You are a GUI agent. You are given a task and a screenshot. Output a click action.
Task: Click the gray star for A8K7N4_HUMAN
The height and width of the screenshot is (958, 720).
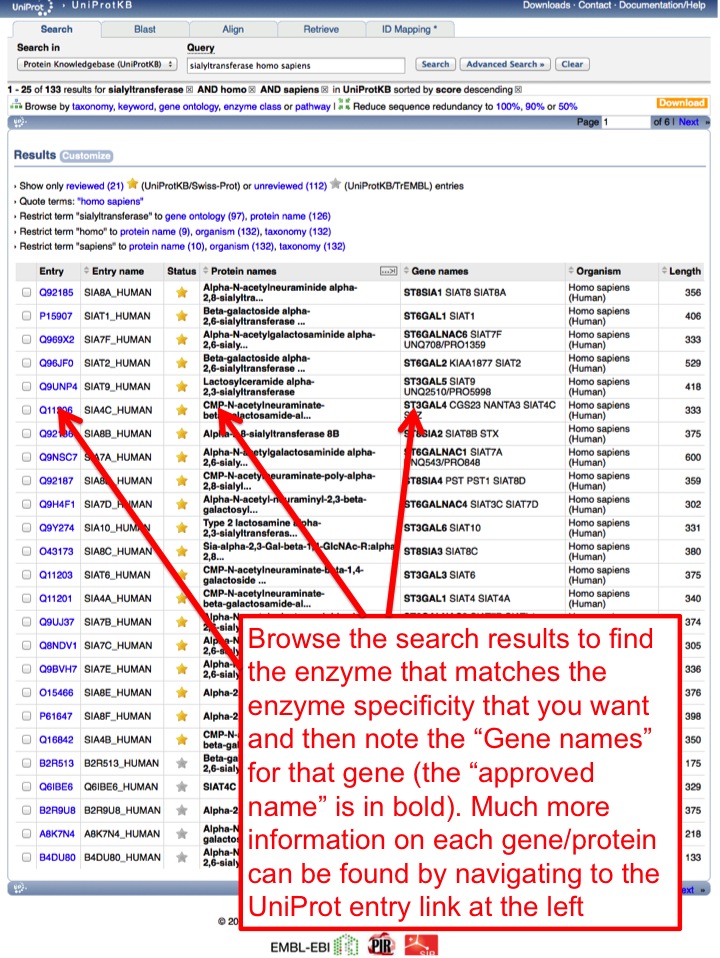click(x=182, y=834)
